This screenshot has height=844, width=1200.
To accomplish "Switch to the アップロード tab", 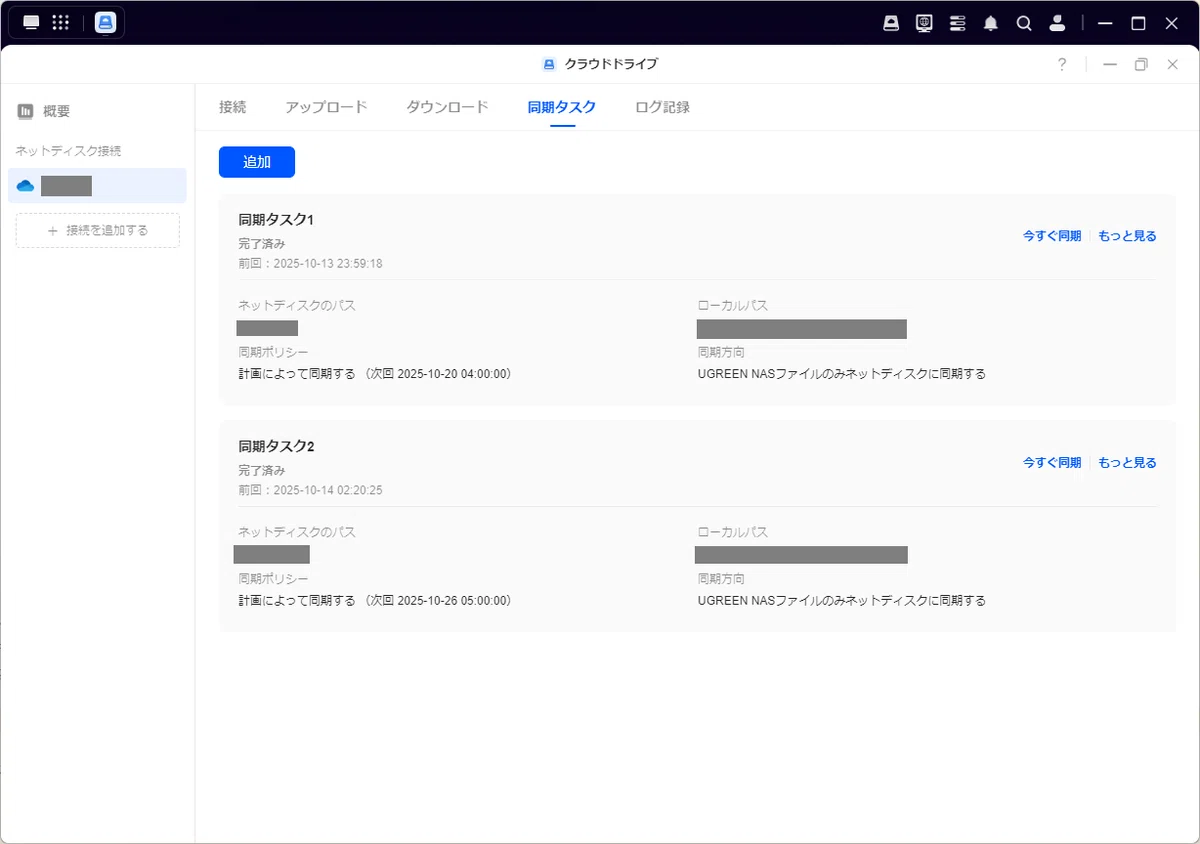I will (x=326, y=107).
